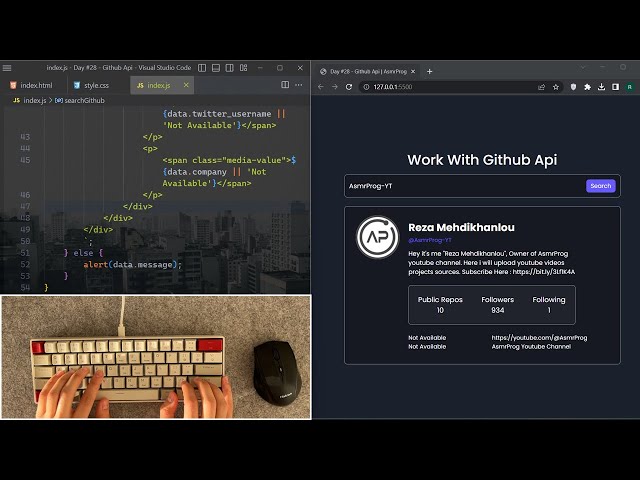640x480 pixels.
Task: Click the data.twitter_username code line
Action: pyautogui.click(x=224, y=114)
